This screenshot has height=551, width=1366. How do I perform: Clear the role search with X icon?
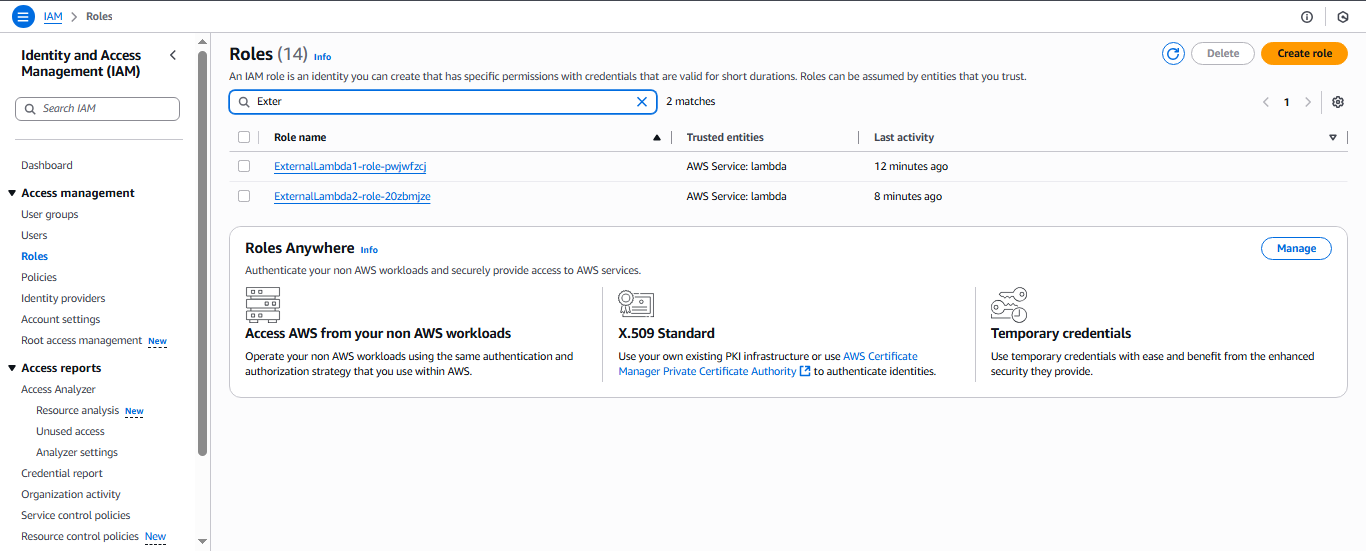[642, 102]
